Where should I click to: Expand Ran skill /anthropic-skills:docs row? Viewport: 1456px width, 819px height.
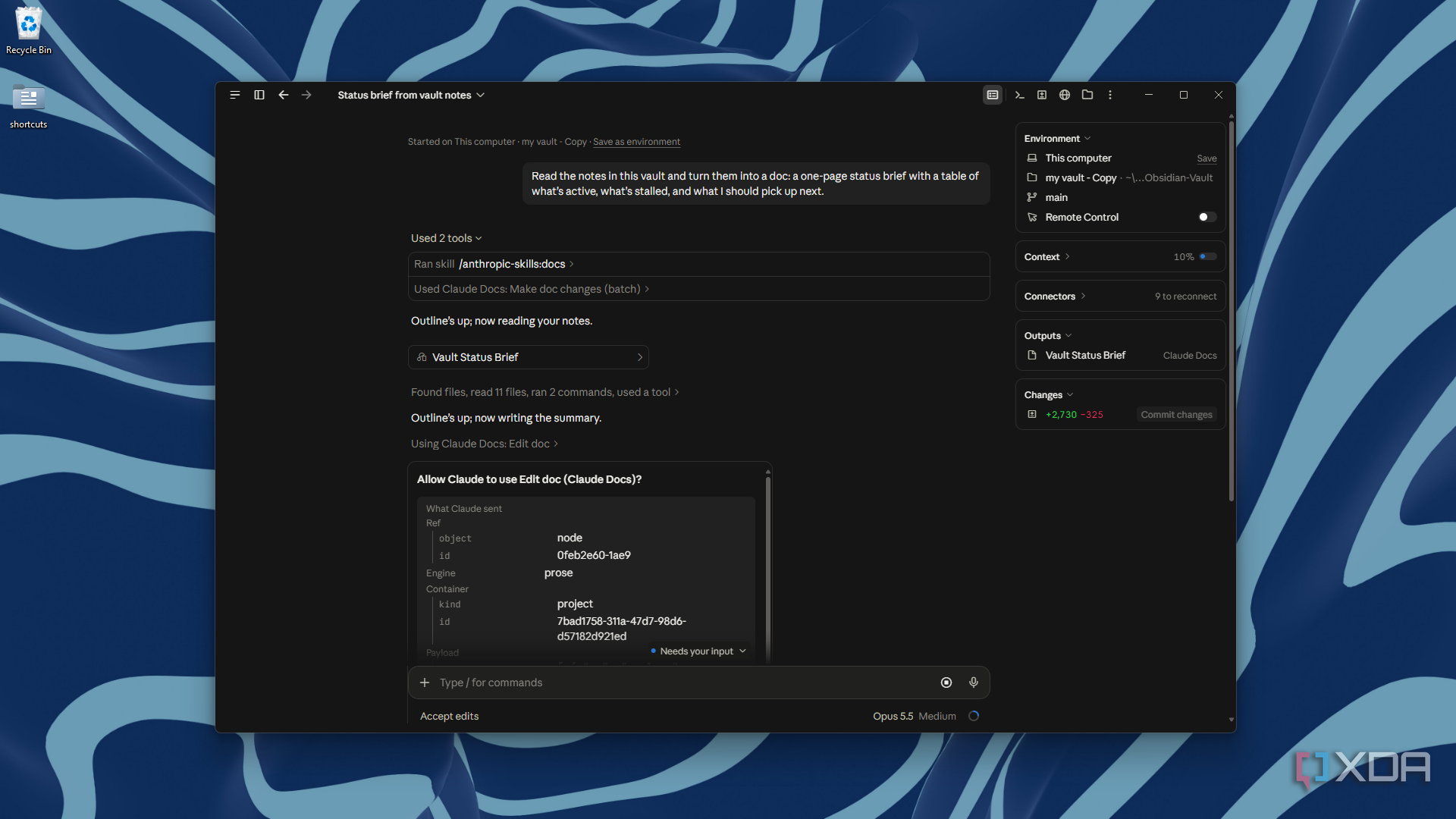[x=698, y=264]
